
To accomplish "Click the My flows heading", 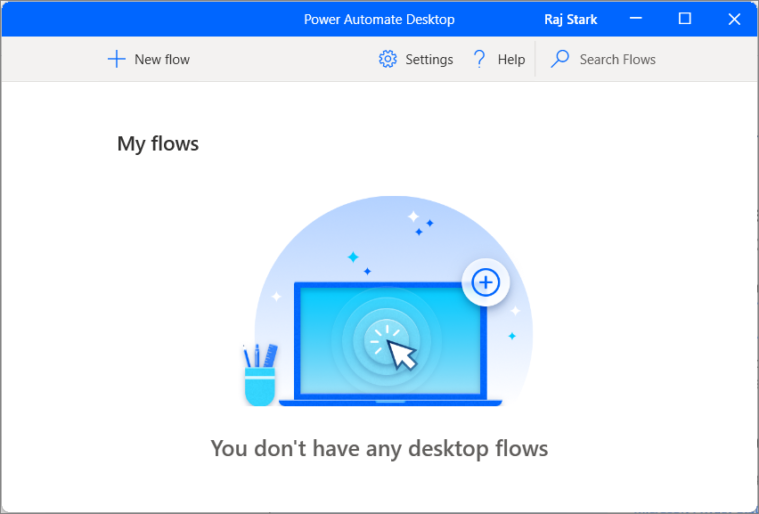I will 158,144.
